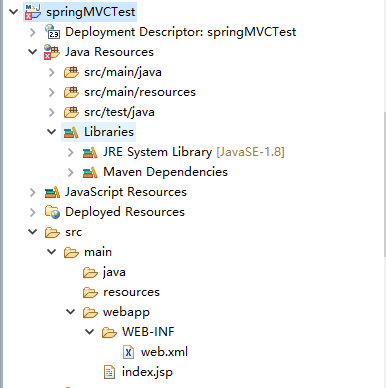Click the vertical scrollbar of the explorer
This screenshot has height=388, width=386.
384,184
